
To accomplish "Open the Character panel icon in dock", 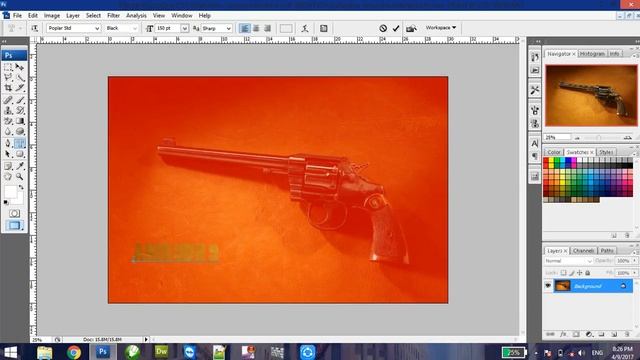I will coord(535,143).
